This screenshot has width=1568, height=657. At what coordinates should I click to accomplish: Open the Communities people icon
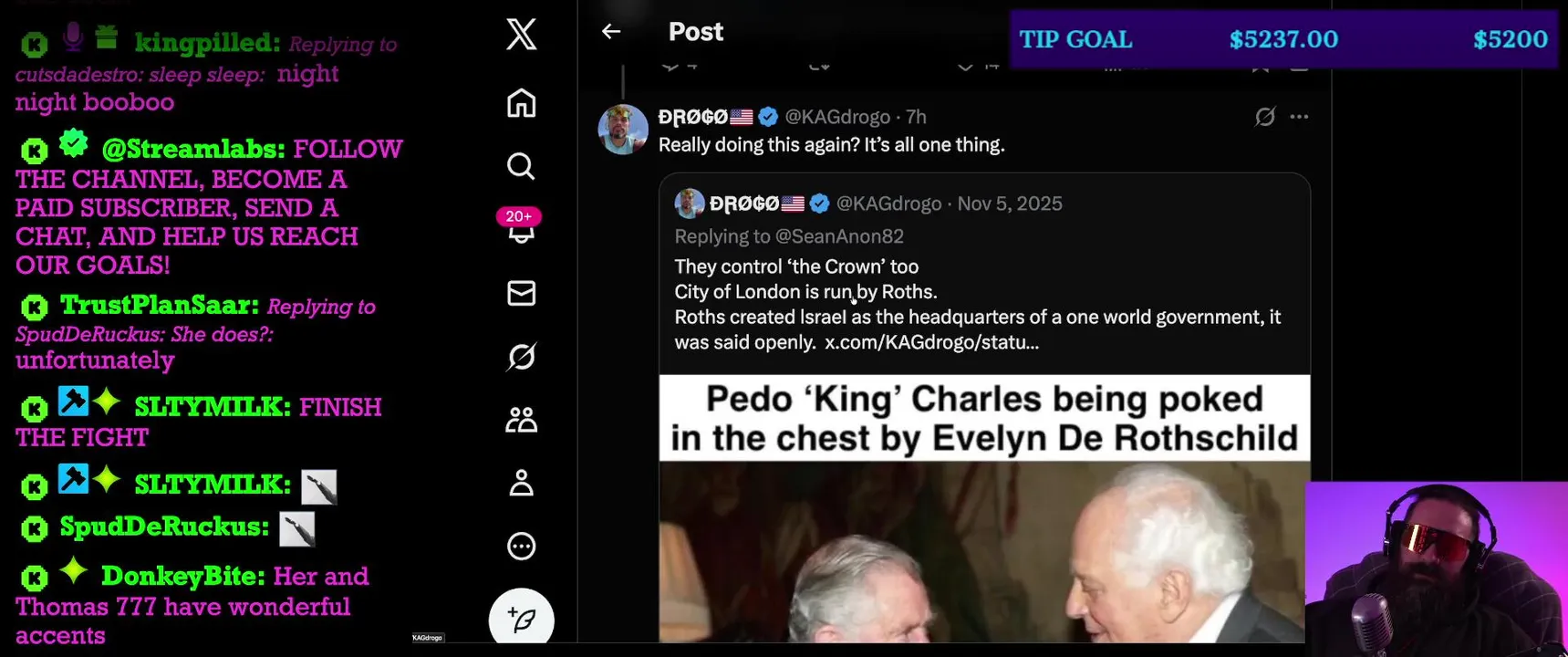tap(521, 420)
